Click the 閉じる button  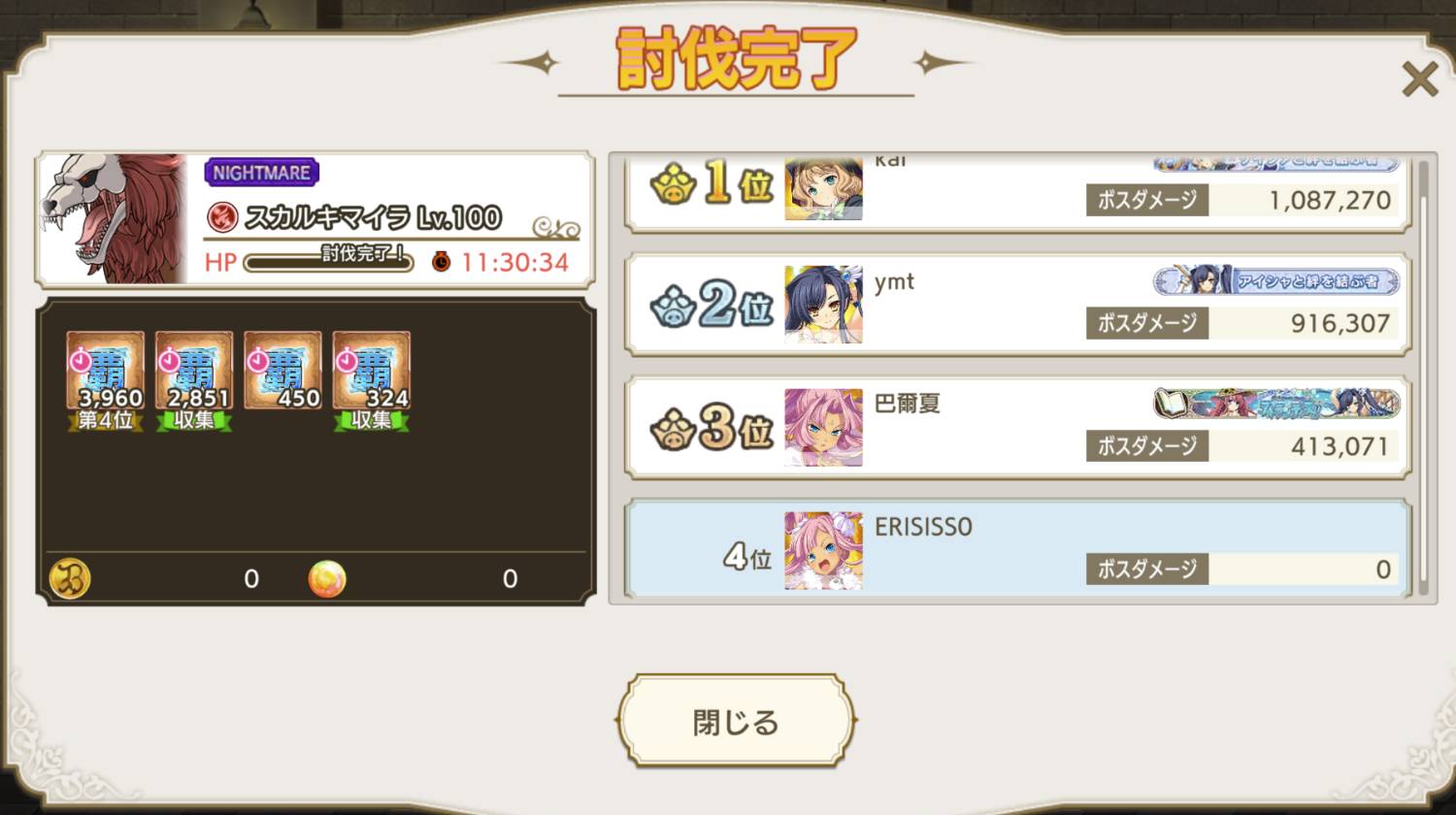[736, 721]
